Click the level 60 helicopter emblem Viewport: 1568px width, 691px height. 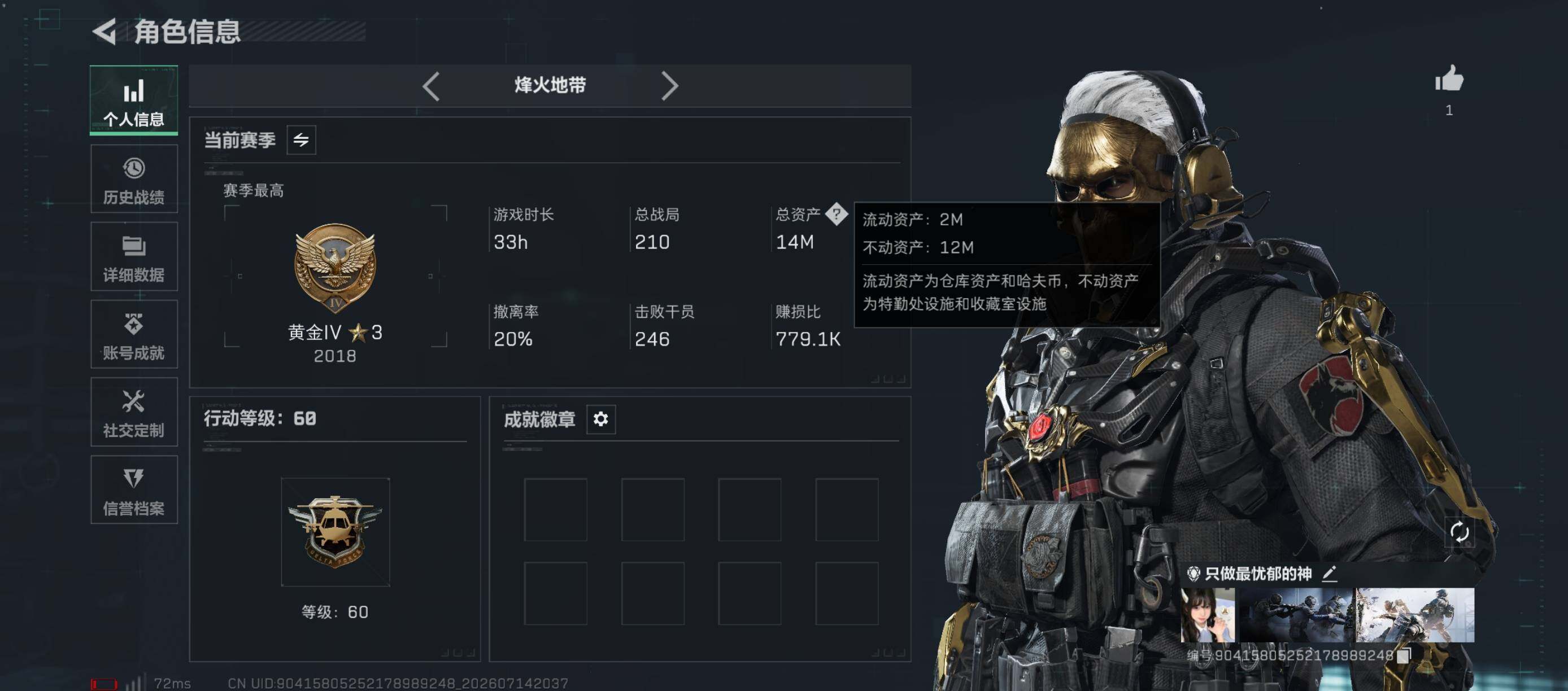[336, 532]
